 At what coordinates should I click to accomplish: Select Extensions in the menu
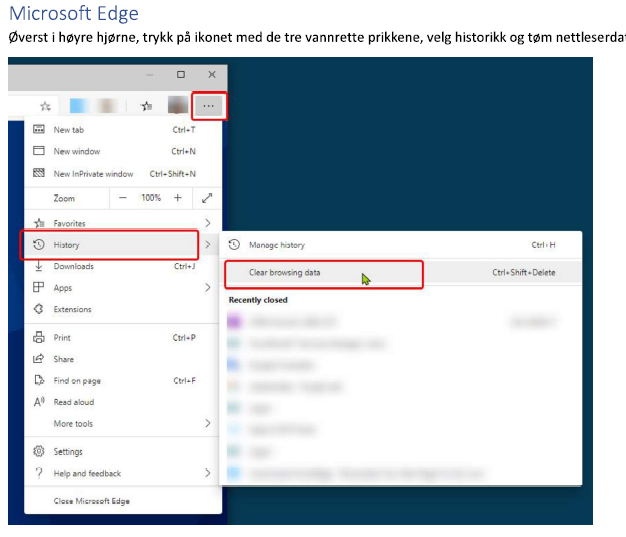tap(122, 309)
